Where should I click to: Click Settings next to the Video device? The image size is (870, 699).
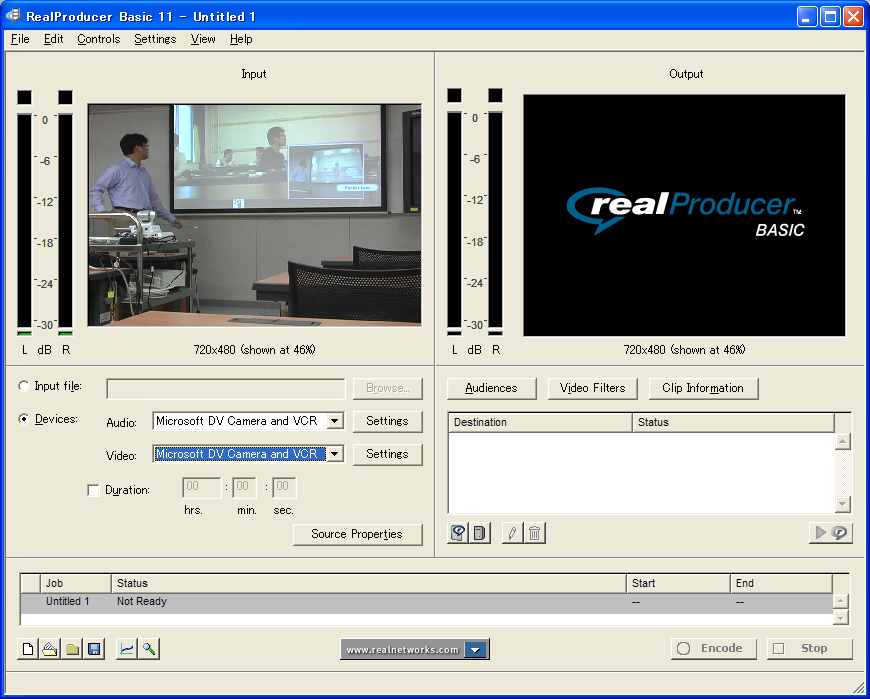tap(387, 454)
